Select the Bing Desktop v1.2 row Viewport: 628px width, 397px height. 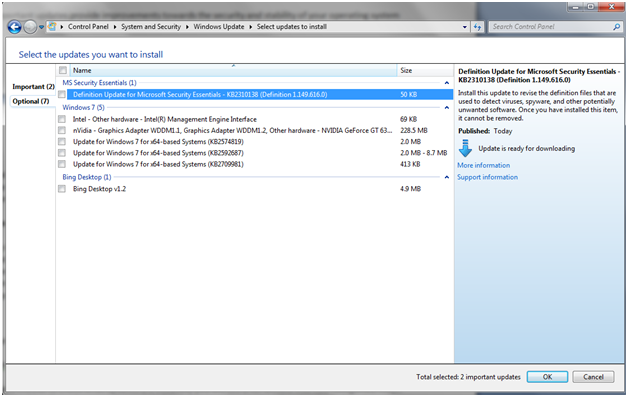[x=260, y=189]
